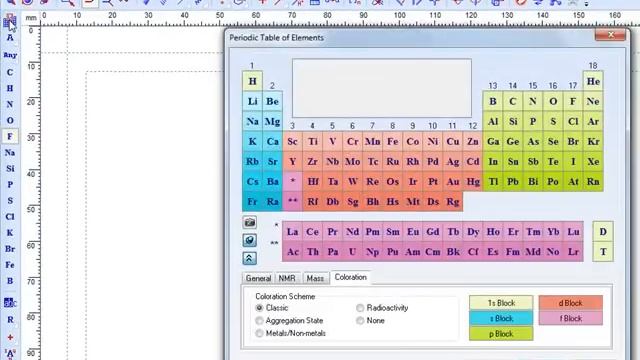The image size is (640, 360).
Task: Click the single-asterisk lanthanide placeholder cell
Action: pos(292,182)
